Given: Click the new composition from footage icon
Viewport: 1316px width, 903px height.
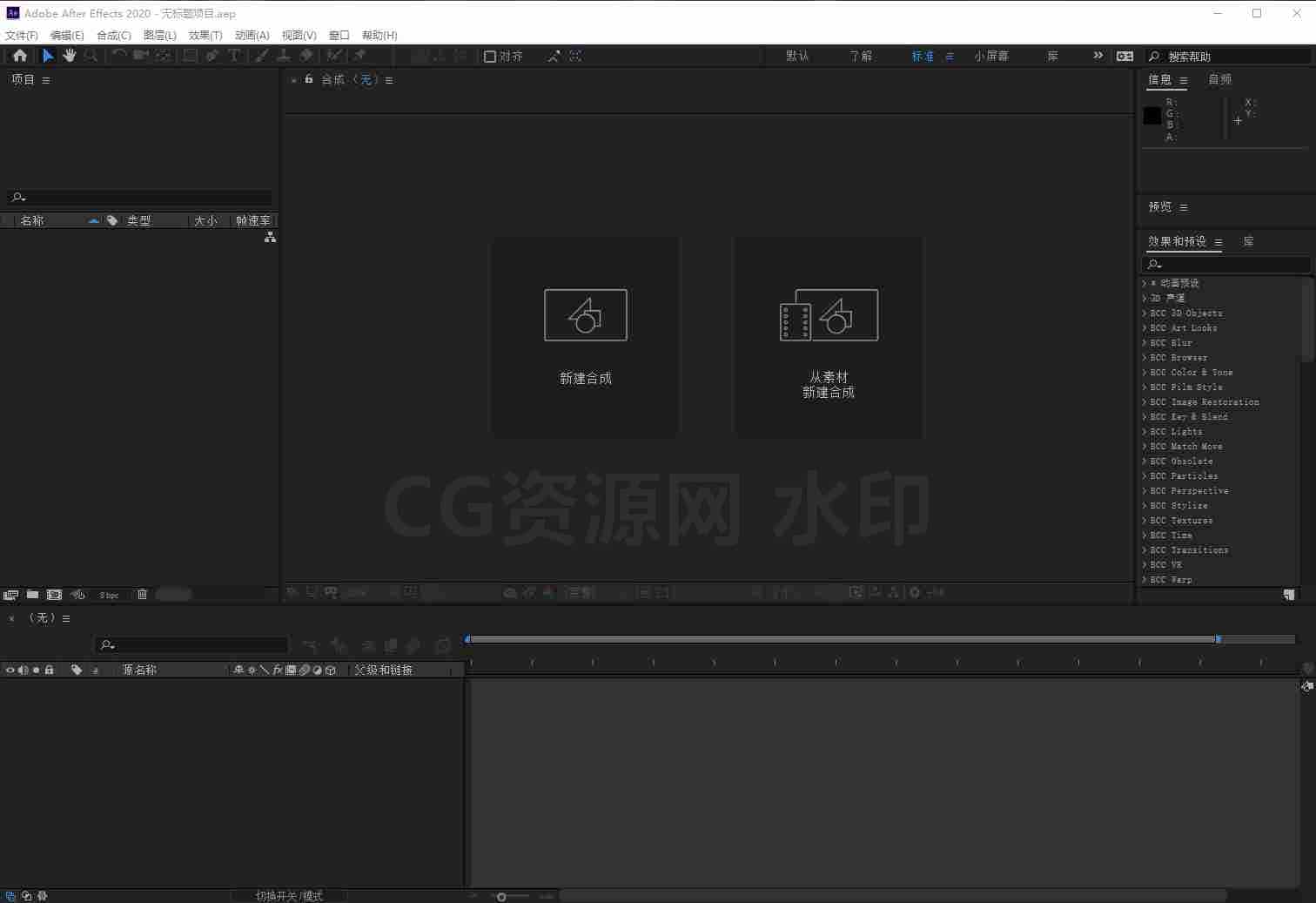Looking at the screenshot, I should point(829,315).
